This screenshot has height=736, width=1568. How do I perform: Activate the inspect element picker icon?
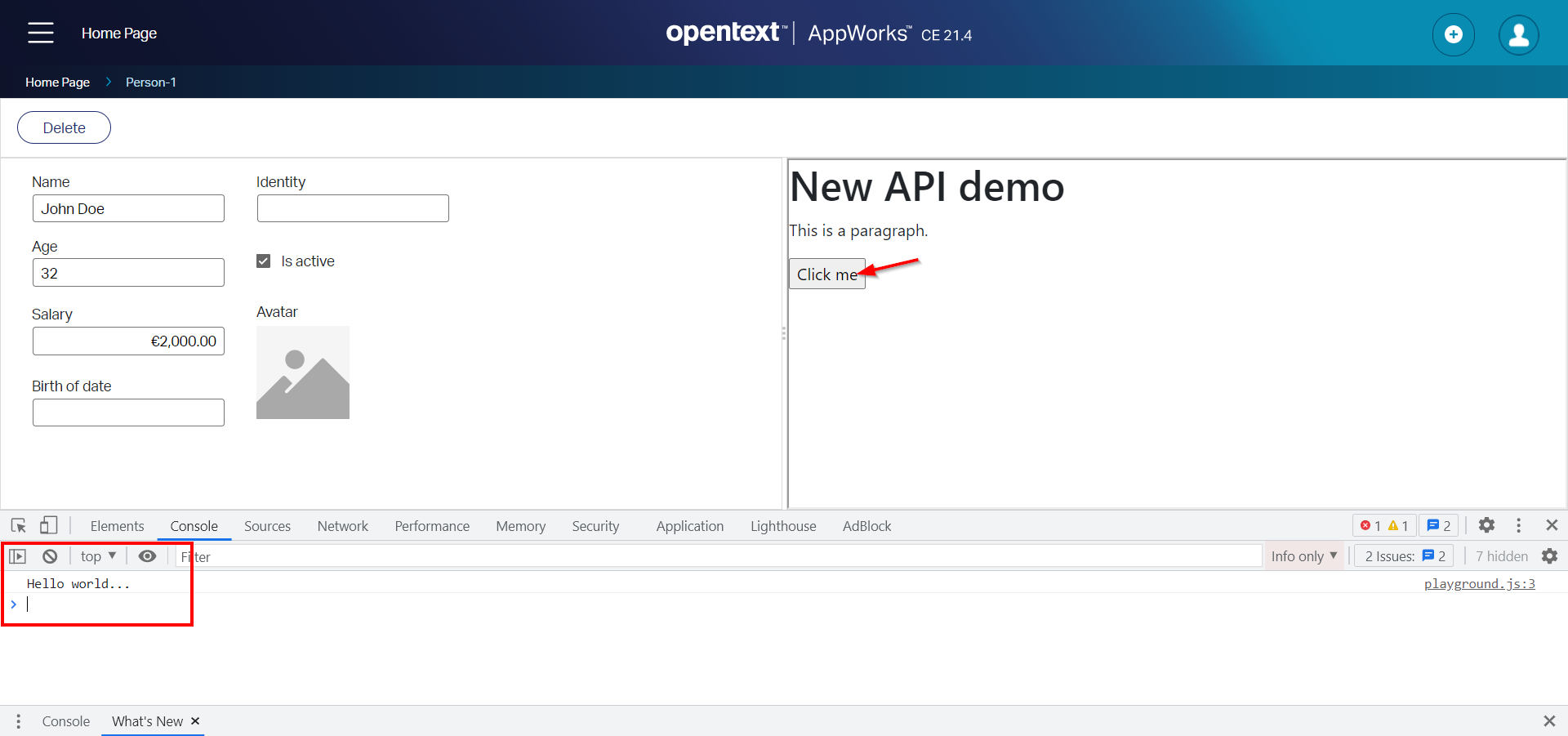18,525
